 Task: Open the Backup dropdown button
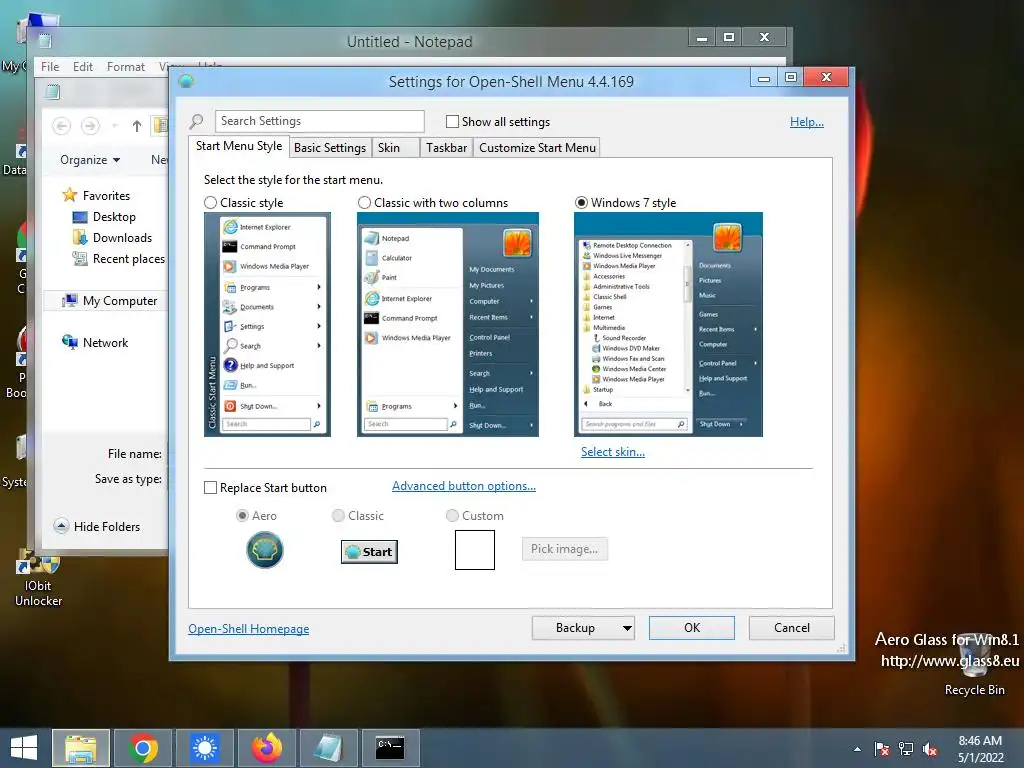click(x=583, y=628)
